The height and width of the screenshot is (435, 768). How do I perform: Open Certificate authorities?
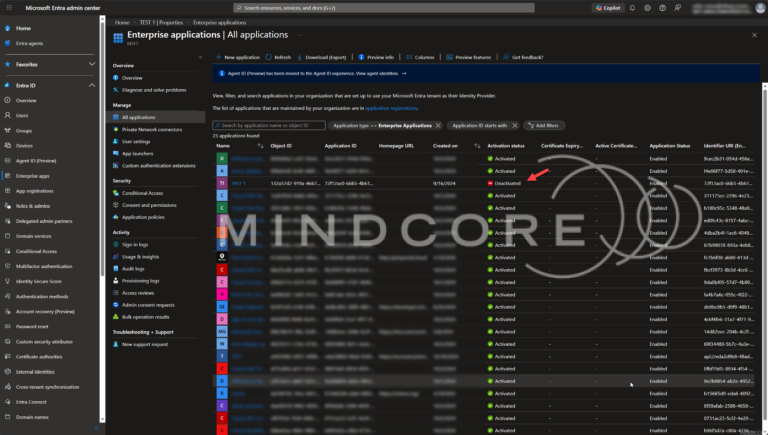[39, 357]
